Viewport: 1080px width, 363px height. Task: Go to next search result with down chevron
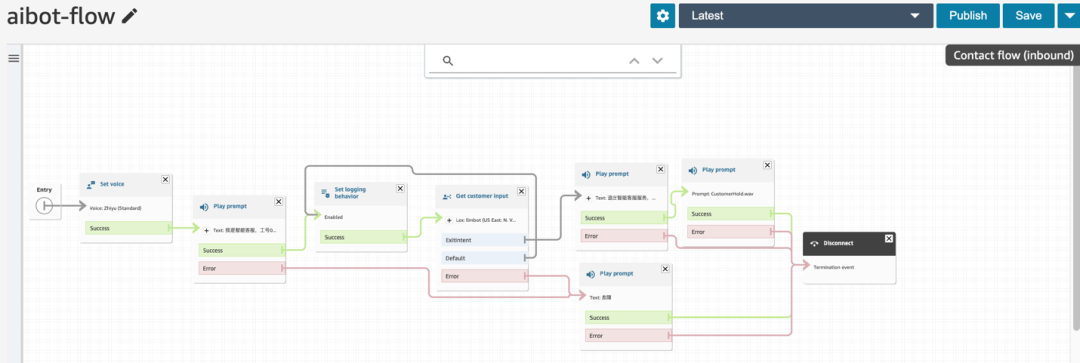point(658,61)
